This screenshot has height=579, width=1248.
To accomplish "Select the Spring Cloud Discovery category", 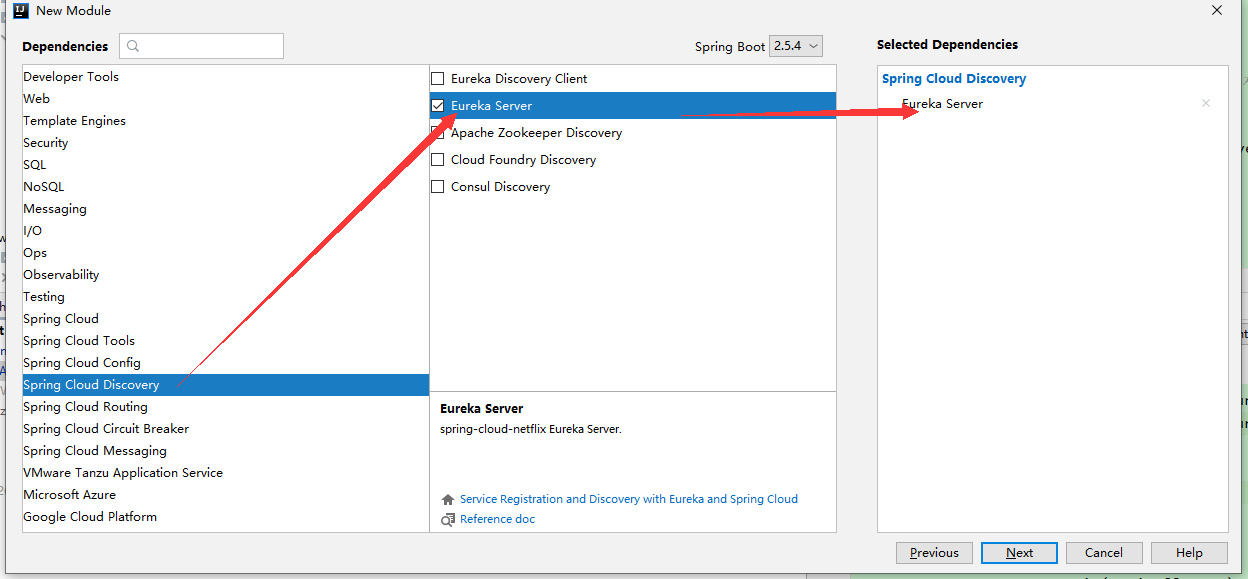I will pos(226,385).
